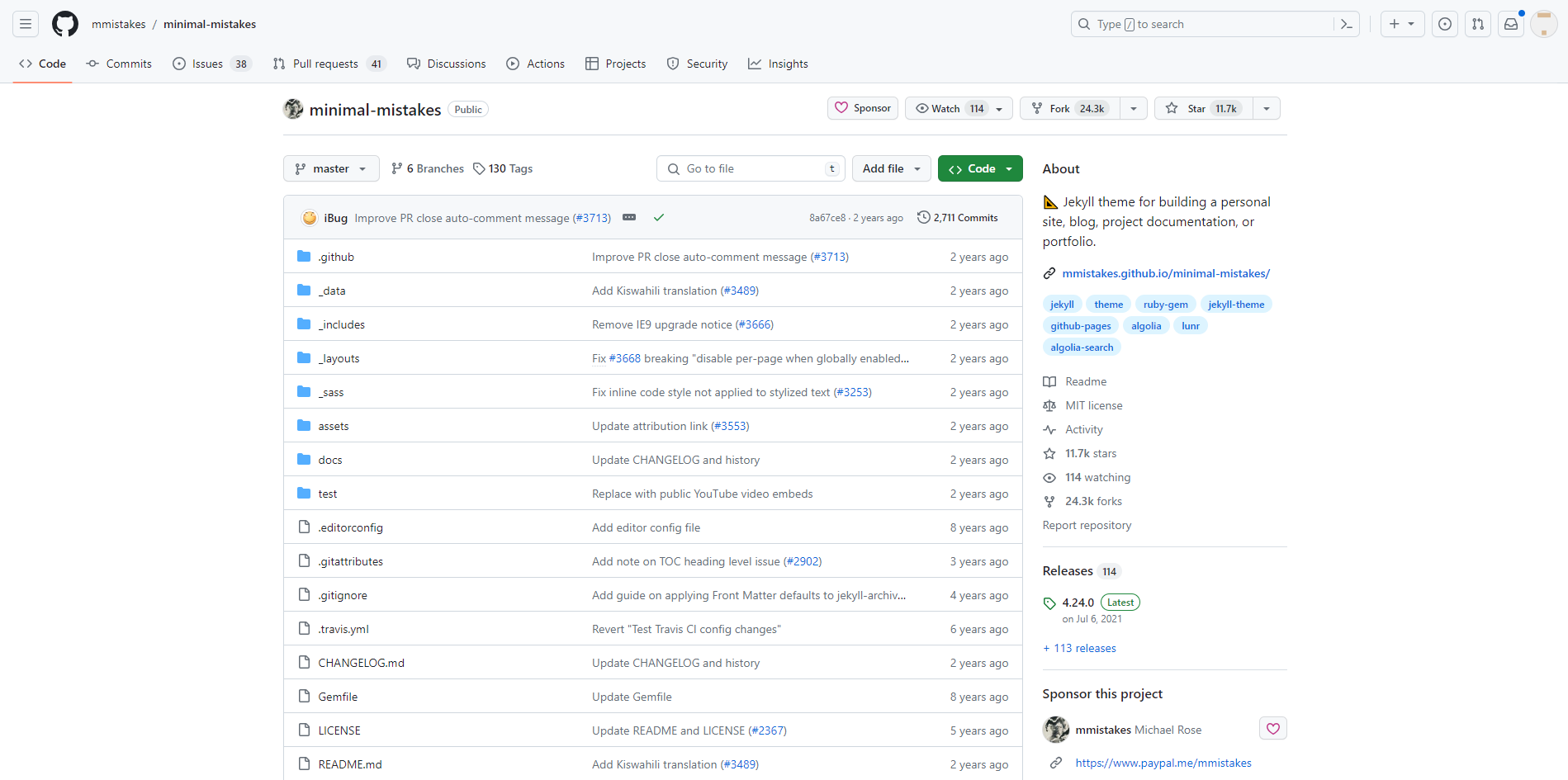Click the jekyll topic tag
The image size is (1568, 780).
pyautogui.click(x=1062, y=305)
